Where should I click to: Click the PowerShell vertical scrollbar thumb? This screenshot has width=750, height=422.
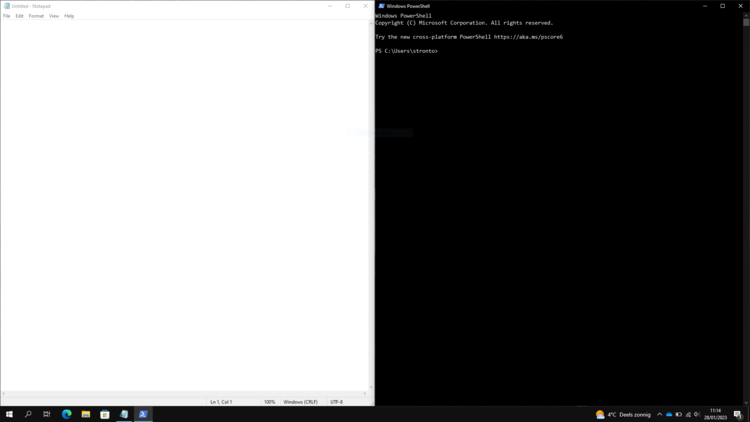(746, 22)
